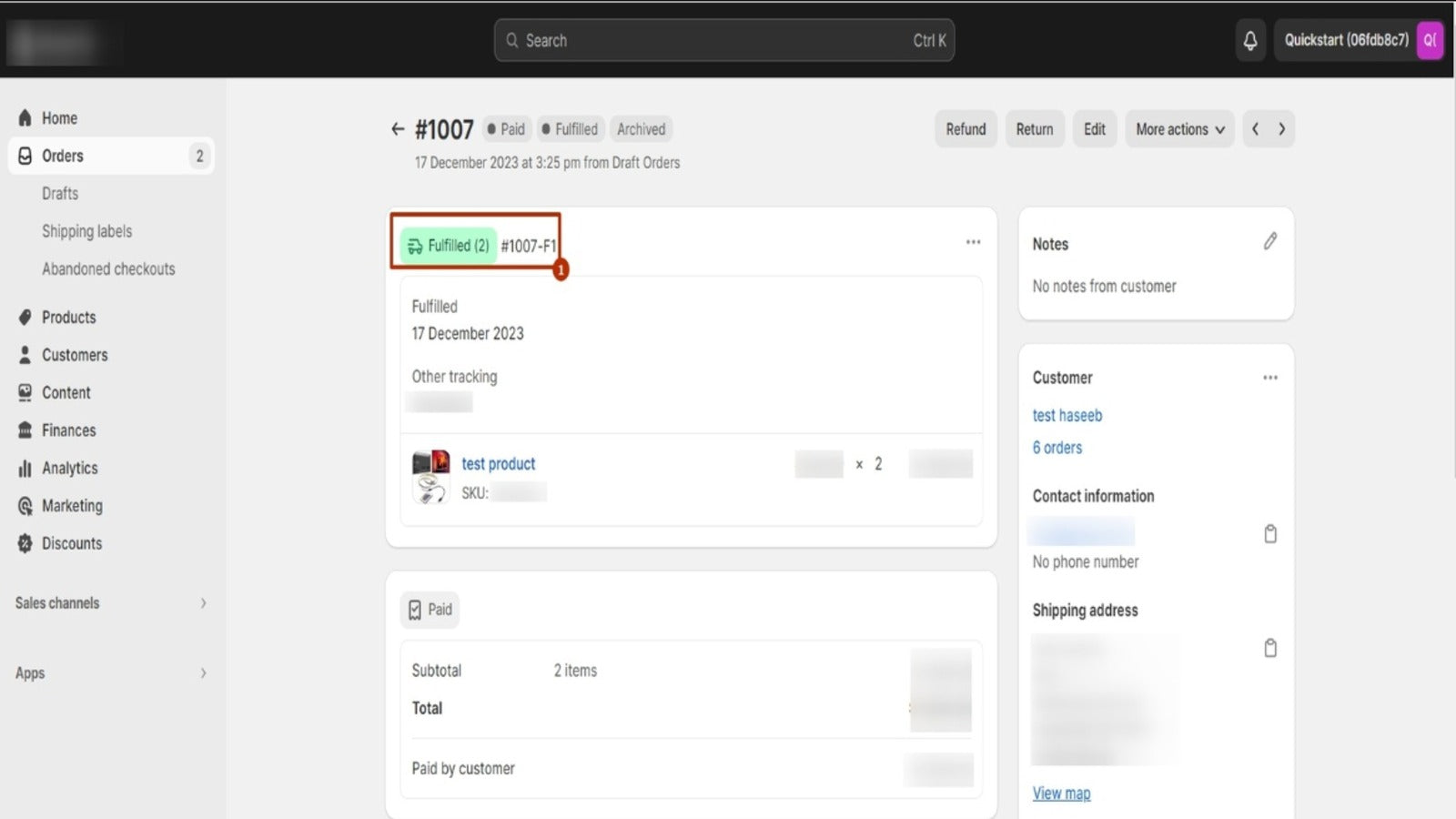
Task: Copy the shipping address with the clipboard icon
Action: pos(1270,648)
